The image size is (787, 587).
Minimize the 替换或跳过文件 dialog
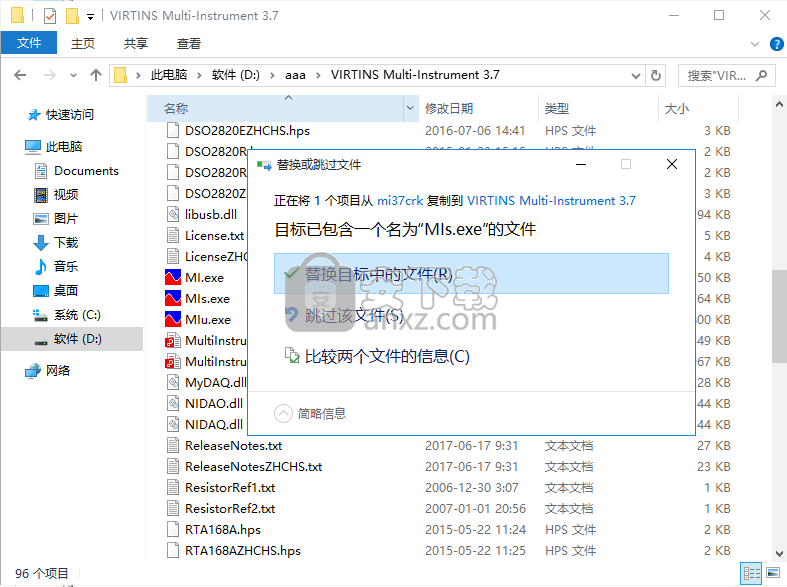[x=581, y=165]
